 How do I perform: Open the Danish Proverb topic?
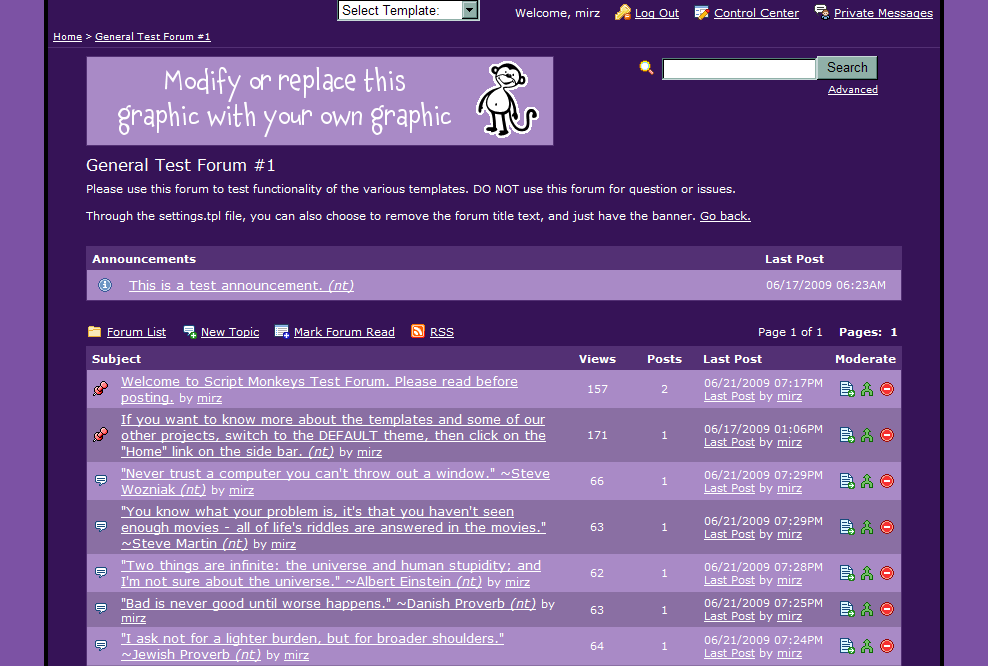pos(328,604)
